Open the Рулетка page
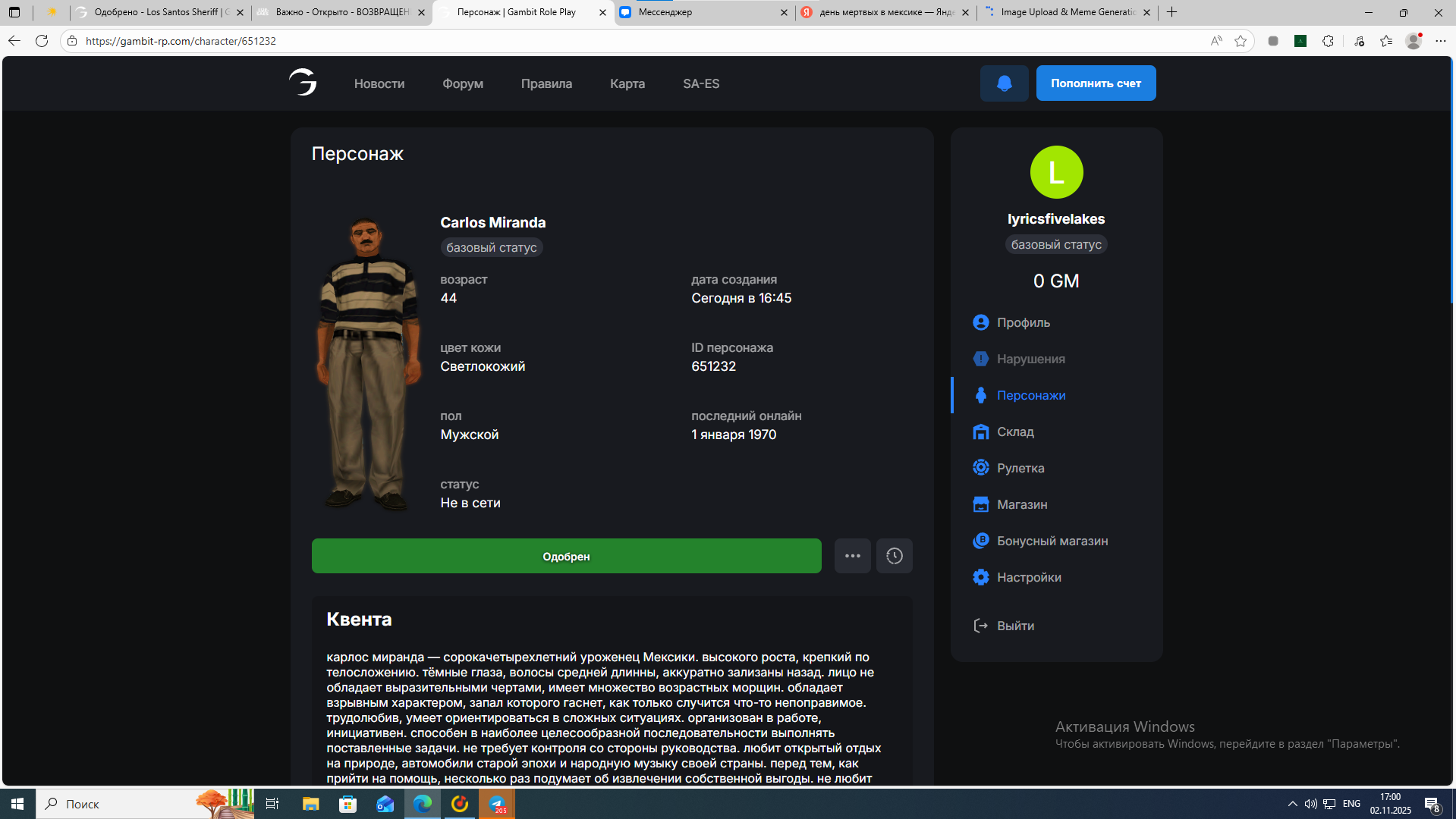 (1020, 468)
